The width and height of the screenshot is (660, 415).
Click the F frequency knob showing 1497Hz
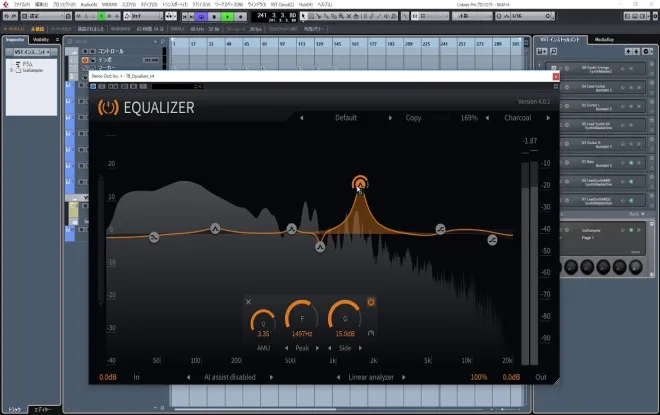pos(302,318)
